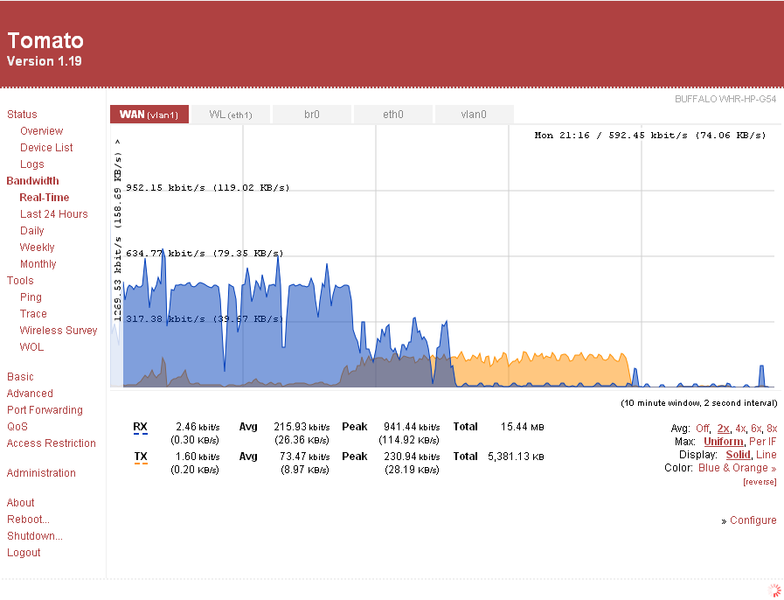Click the TX orange dashed legend indicator
The height and width of the screenshot is (600, 784).
point(140,464)
